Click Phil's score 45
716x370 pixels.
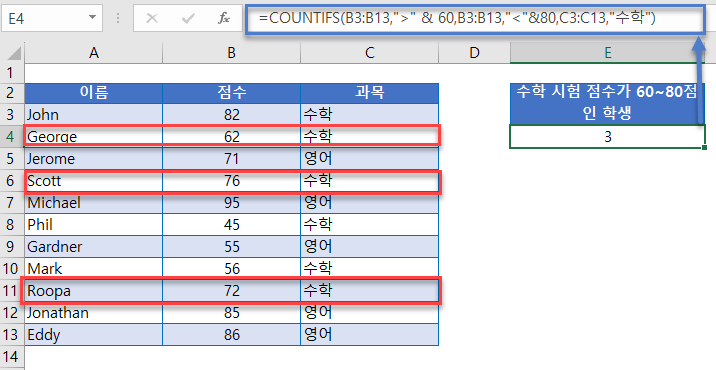[232, 225]
